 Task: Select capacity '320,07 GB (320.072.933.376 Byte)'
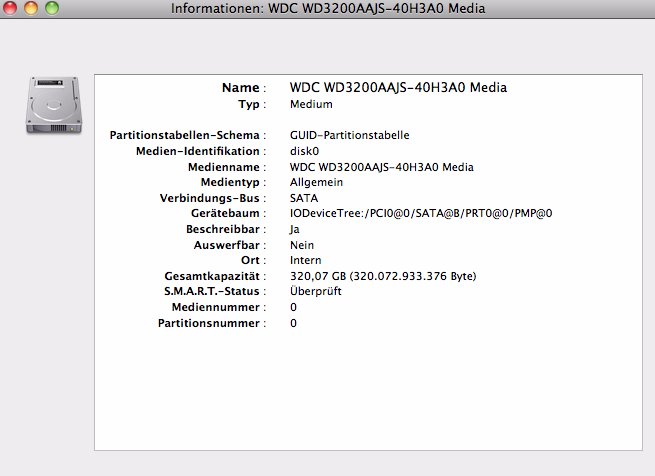(x=383, y=276)
